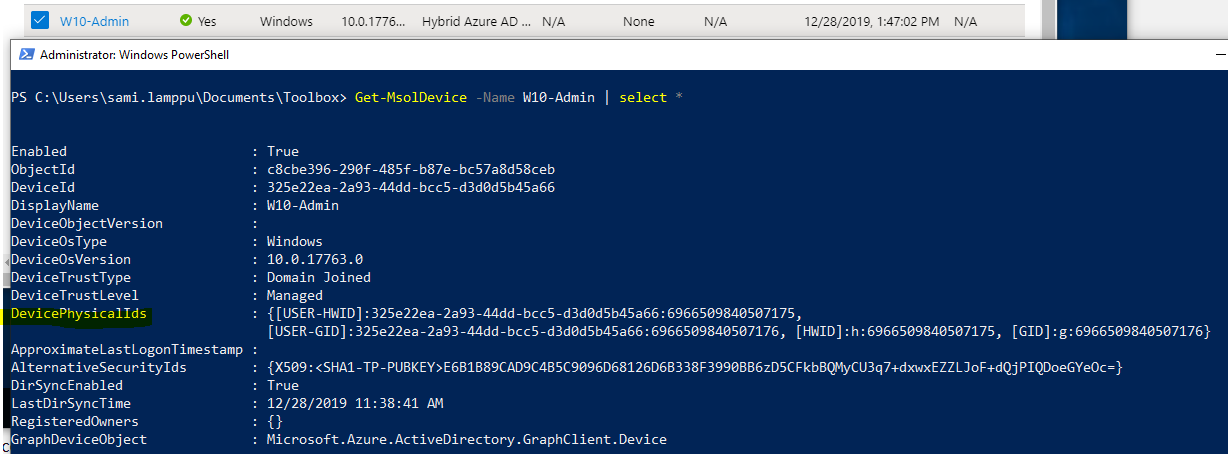Click the Windows OS cell in device row
The image size is (1228, 454).
(x=286, y=21)
